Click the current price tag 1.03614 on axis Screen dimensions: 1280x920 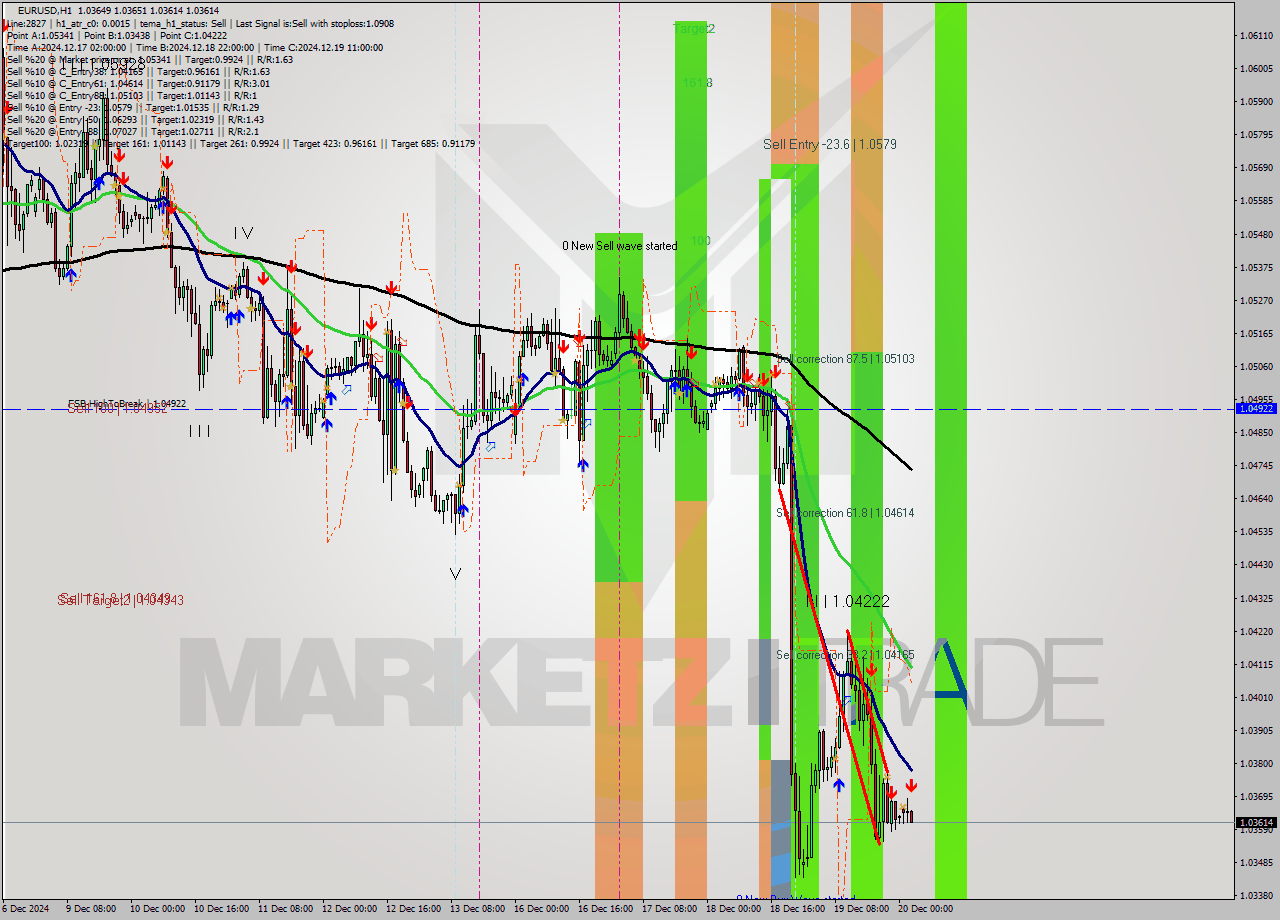1256,822
